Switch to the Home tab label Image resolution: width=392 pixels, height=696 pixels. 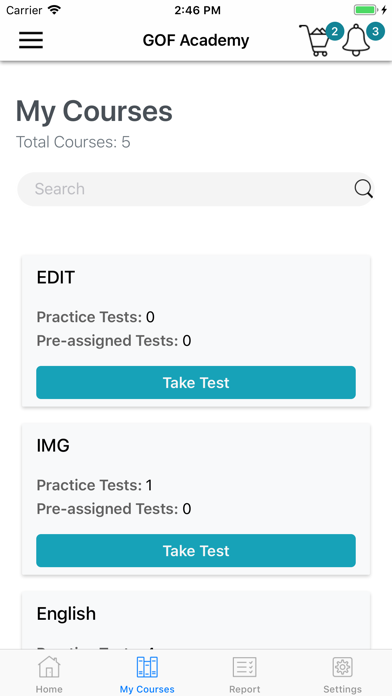click(x=49, y=689)
